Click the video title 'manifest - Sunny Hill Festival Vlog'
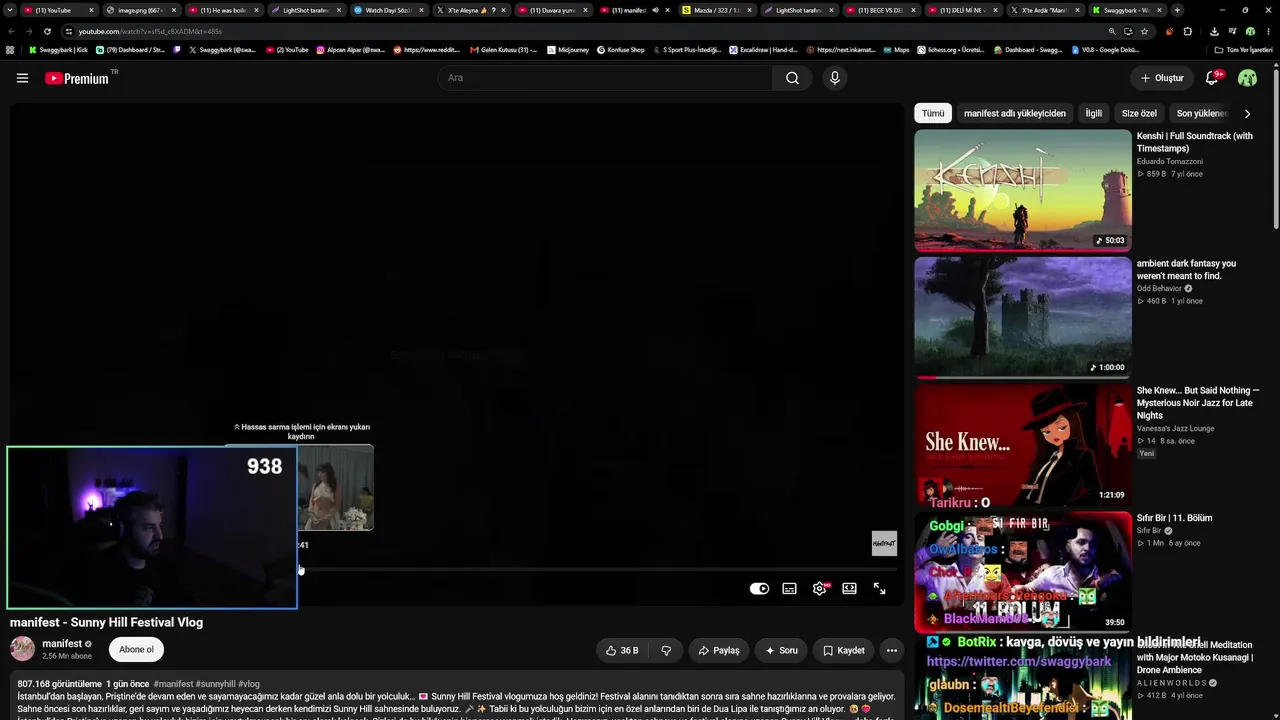Screen dimensions: 1280x720 click(x=106, y=622)
